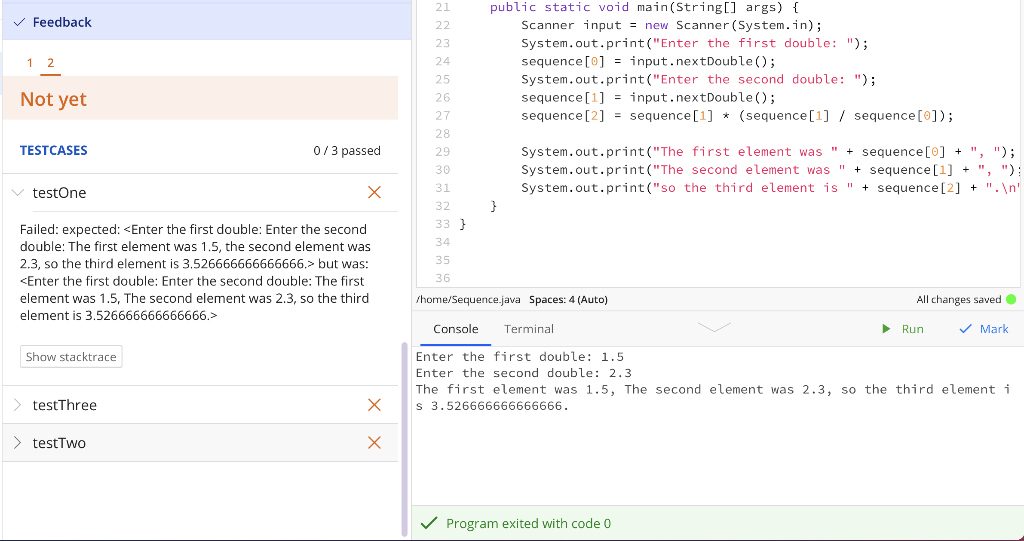Expand the testTwo test case

pos(18,443)
